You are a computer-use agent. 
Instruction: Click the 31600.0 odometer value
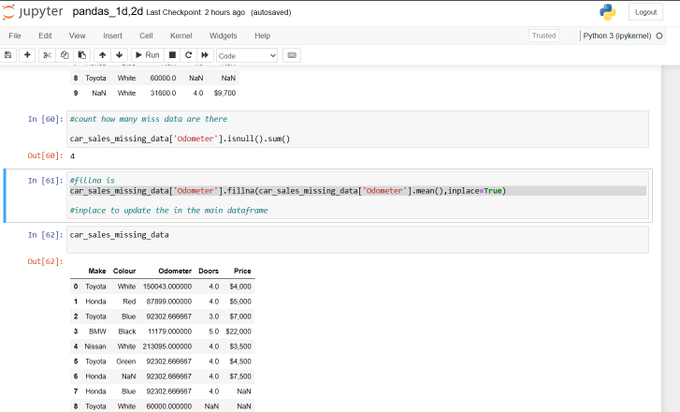coord(163,93)
